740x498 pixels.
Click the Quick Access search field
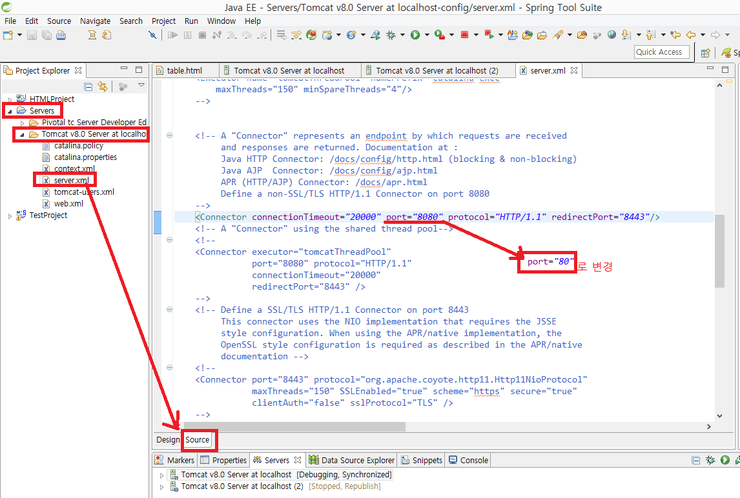[x=660, y=52]
